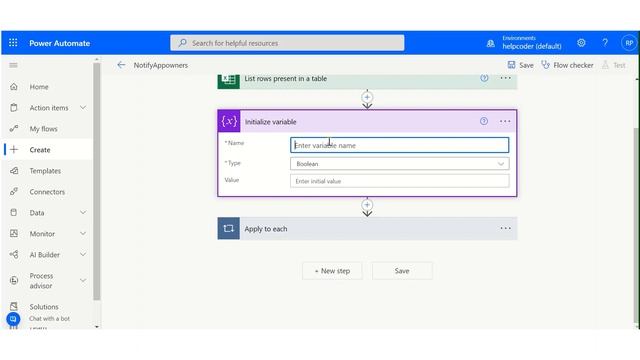Click the Power Automate brand title
The image size is (640, 360).
tap(60, 43)
